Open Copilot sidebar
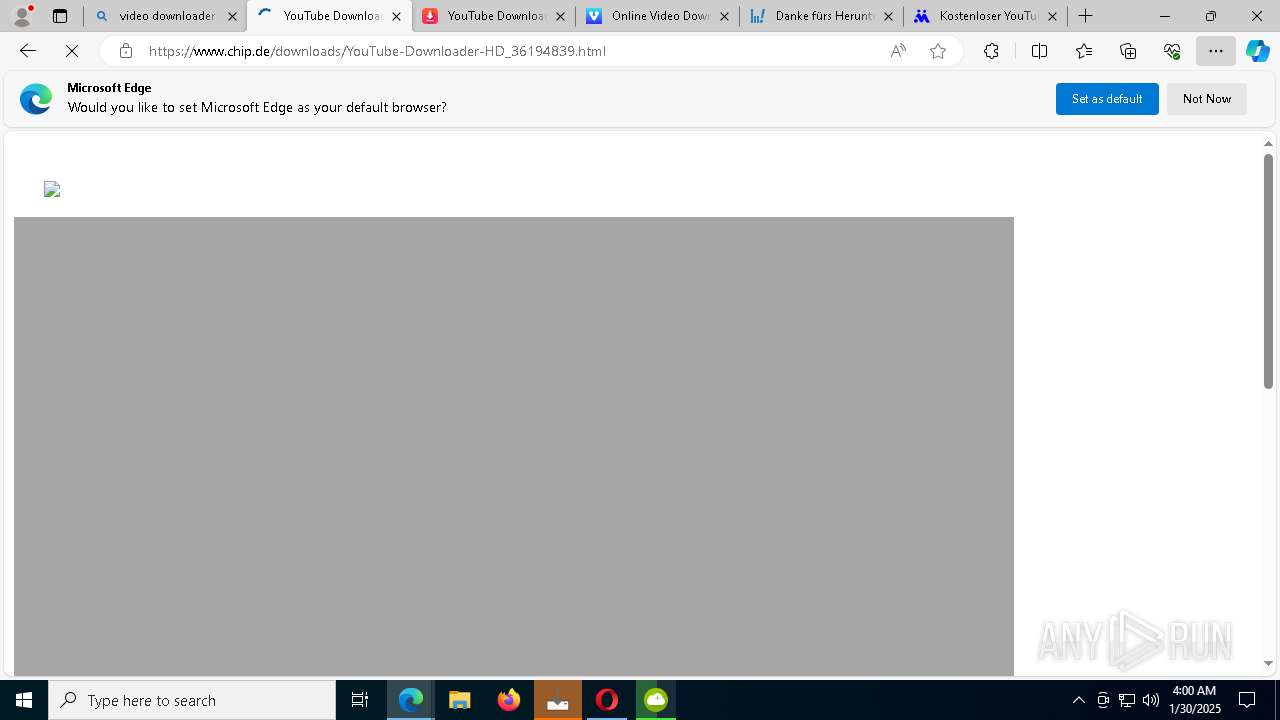This screenshot has height=720, width=1280. click(x=1258, y=51)
